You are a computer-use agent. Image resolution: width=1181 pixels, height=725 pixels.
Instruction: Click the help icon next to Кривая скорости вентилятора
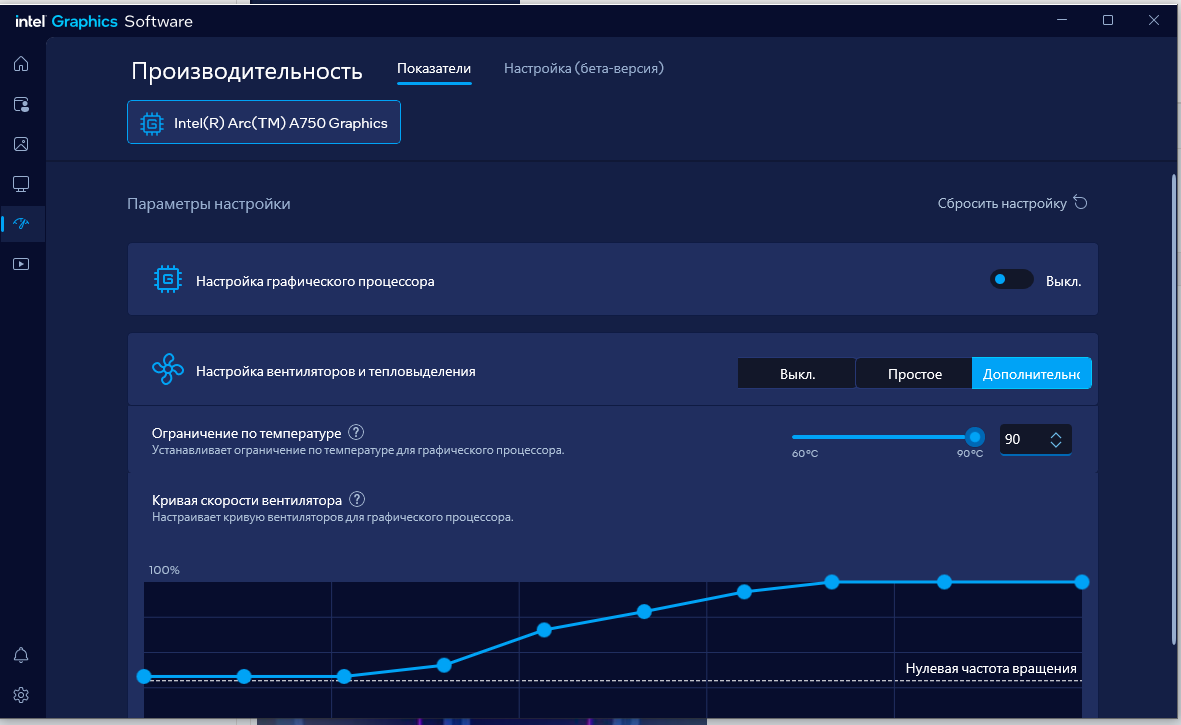[357, 499]
